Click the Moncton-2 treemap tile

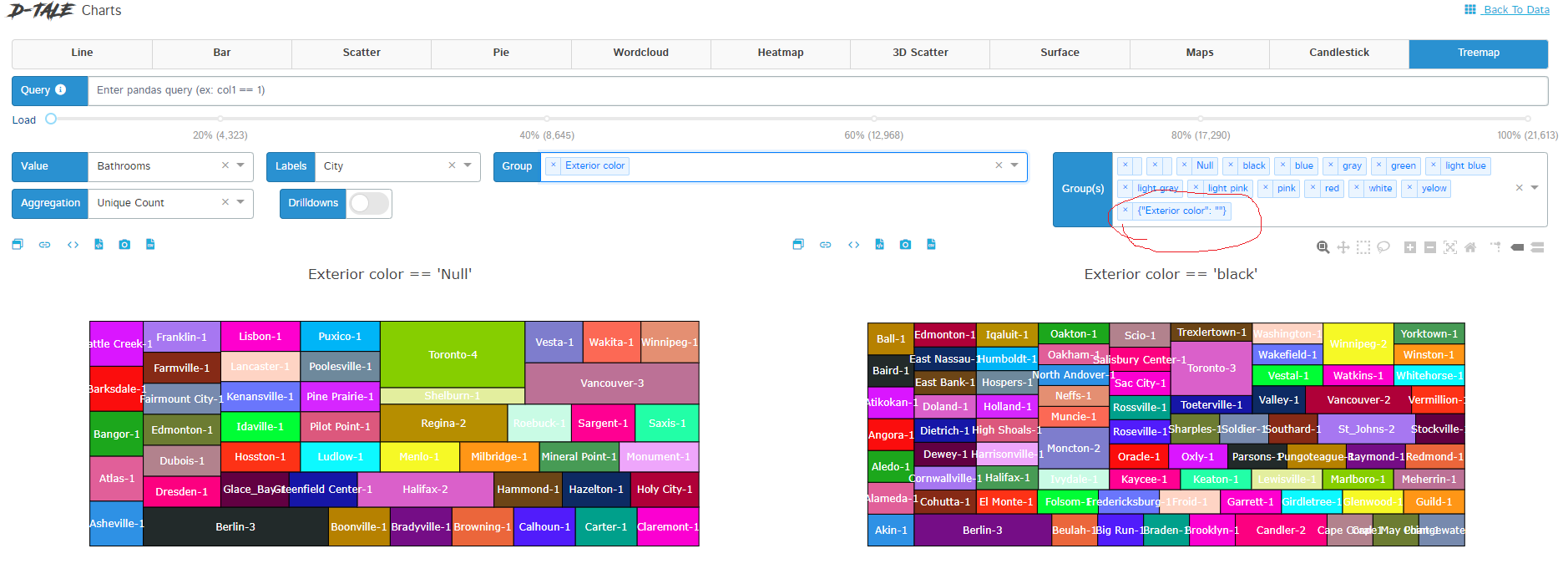coord(1074,449)
